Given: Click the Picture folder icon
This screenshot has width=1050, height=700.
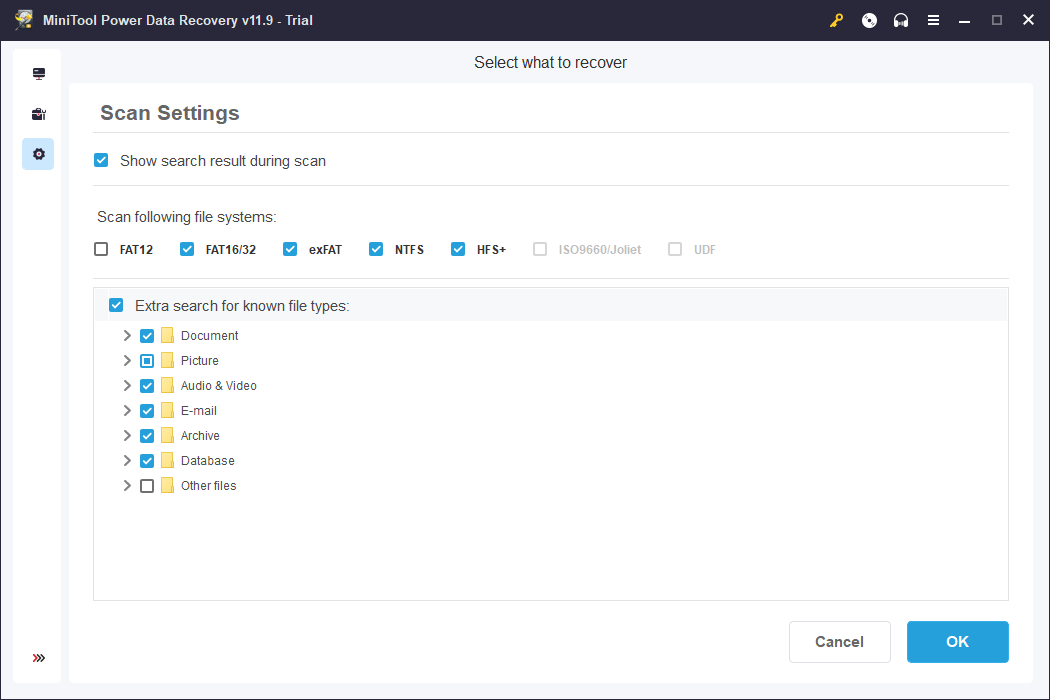Looking at the screenshot, I should [167, 360].
